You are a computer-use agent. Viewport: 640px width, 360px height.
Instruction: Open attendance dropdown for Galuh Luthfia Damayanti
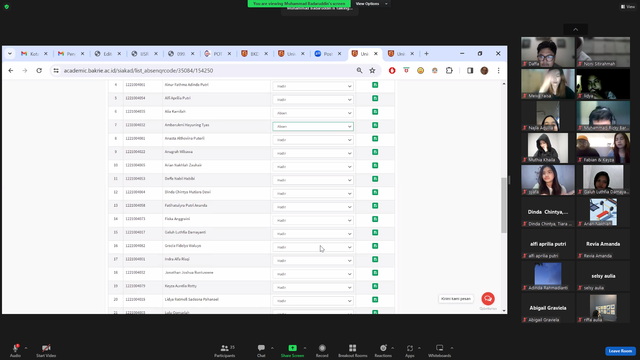313,234
